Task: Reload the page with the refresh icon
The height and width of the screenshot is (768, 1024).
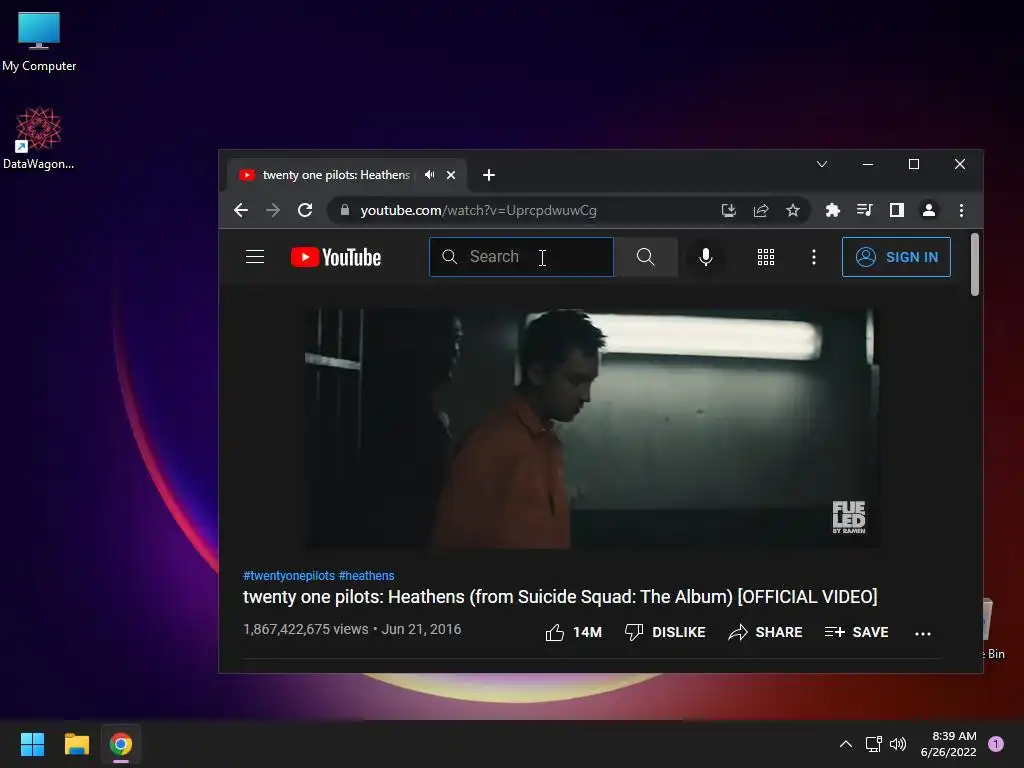Action: click(x=305, y=210)
